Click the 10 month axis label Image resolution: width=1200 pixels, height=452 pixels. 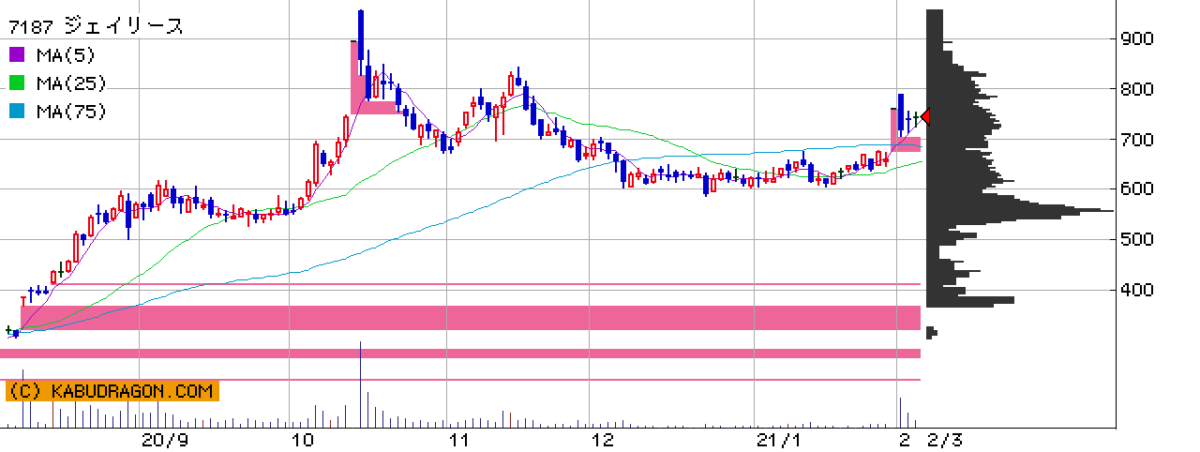[x=303, y=439]
